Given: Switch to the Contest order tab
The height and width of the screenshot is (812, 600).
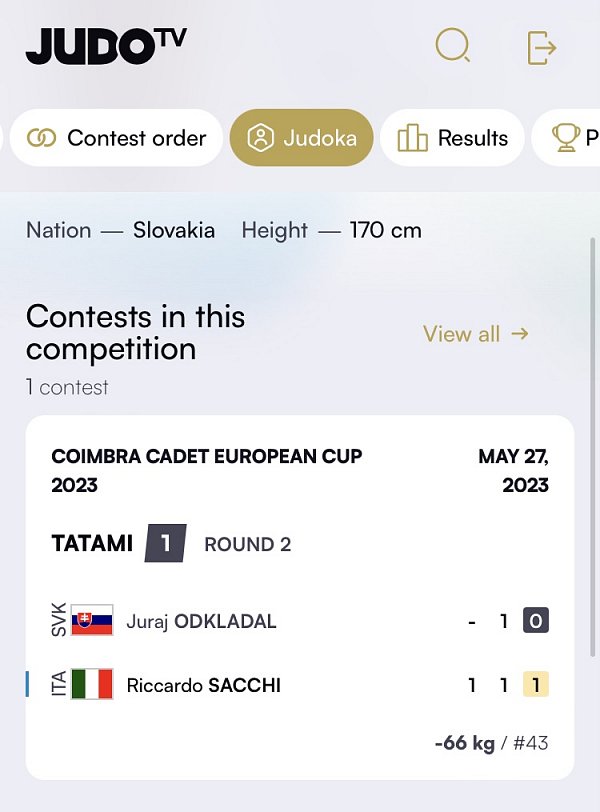Looking at the screenshot, I should click(x=116, y=138).
